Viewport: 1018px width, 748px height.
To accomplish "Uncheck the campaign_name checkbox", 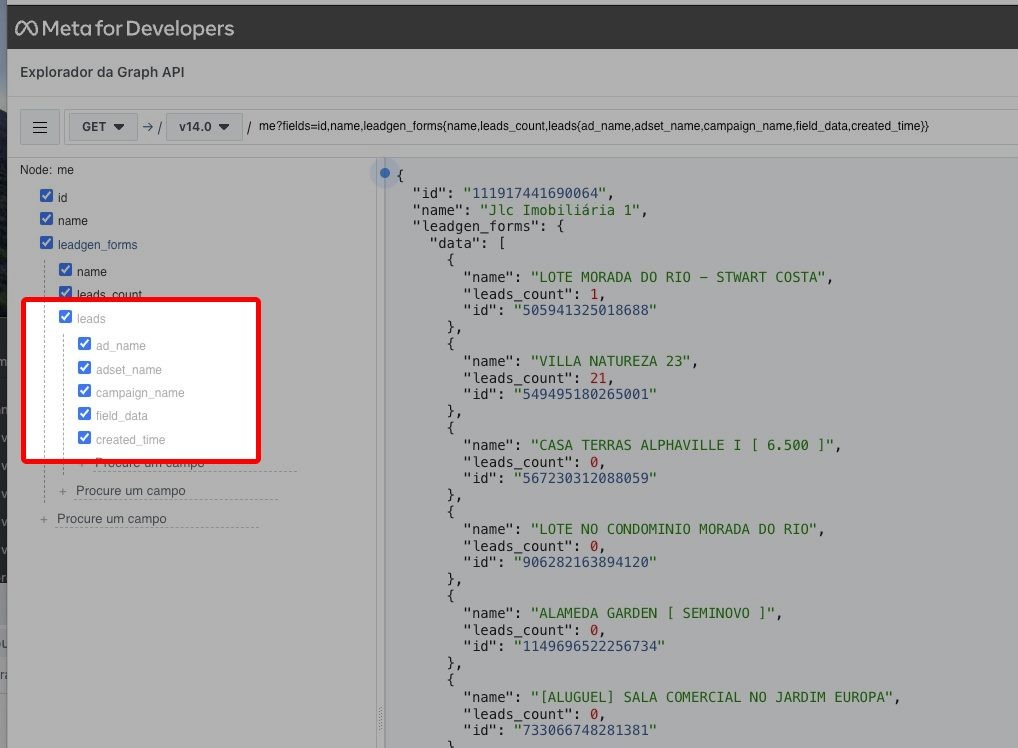I will [x=85, y=392].
